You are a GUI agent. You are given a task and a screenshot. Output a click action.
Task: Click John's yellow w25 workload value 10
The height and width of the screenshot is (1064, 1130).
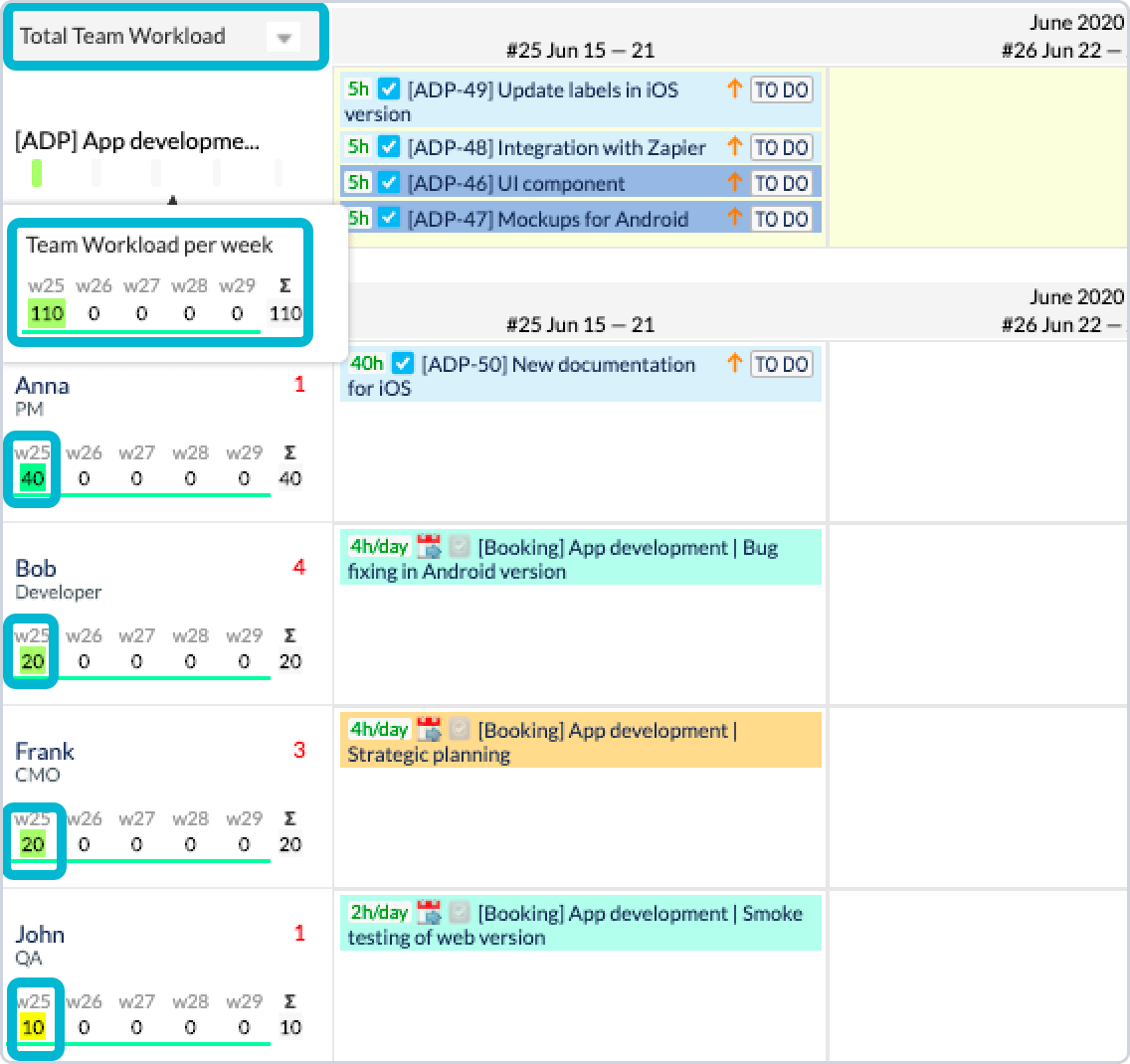(x=33, y=1027)
